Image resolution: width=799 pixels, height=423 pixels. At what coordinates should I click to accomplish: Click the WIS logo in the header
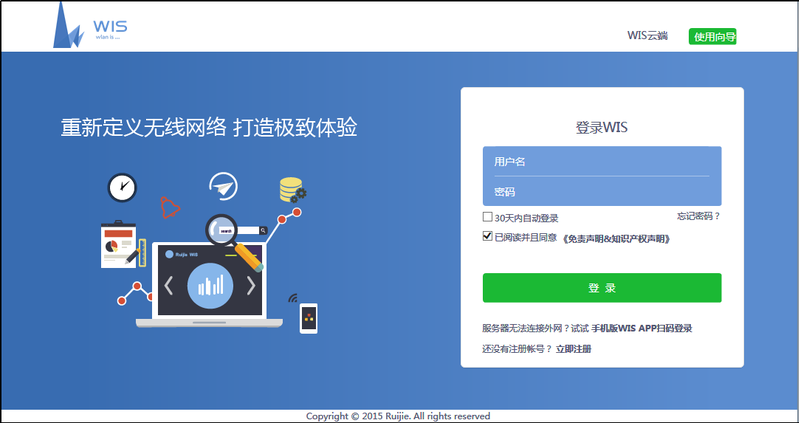90,26
